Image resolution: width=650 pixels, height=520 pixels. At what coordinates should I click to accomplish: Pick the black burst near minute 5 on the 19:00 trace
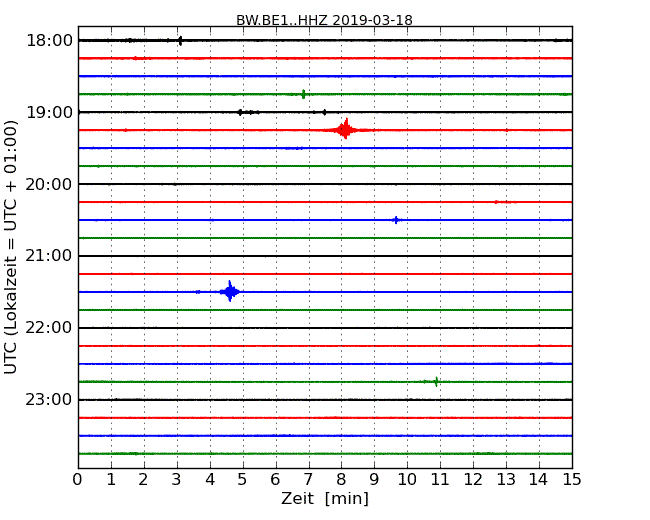(x=248, y=112)
